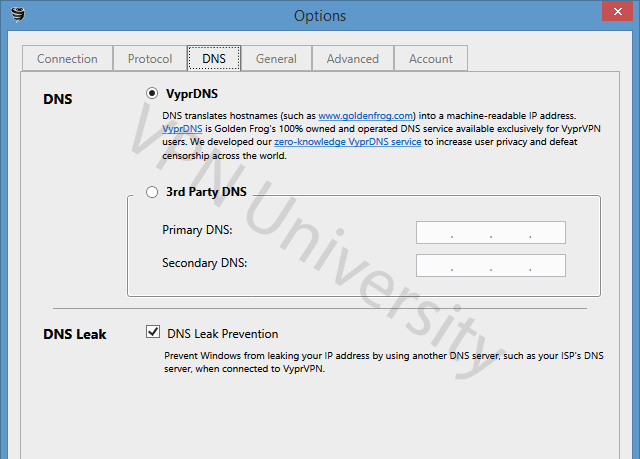Select the VyprDNS radio button

tap(152, 93)
